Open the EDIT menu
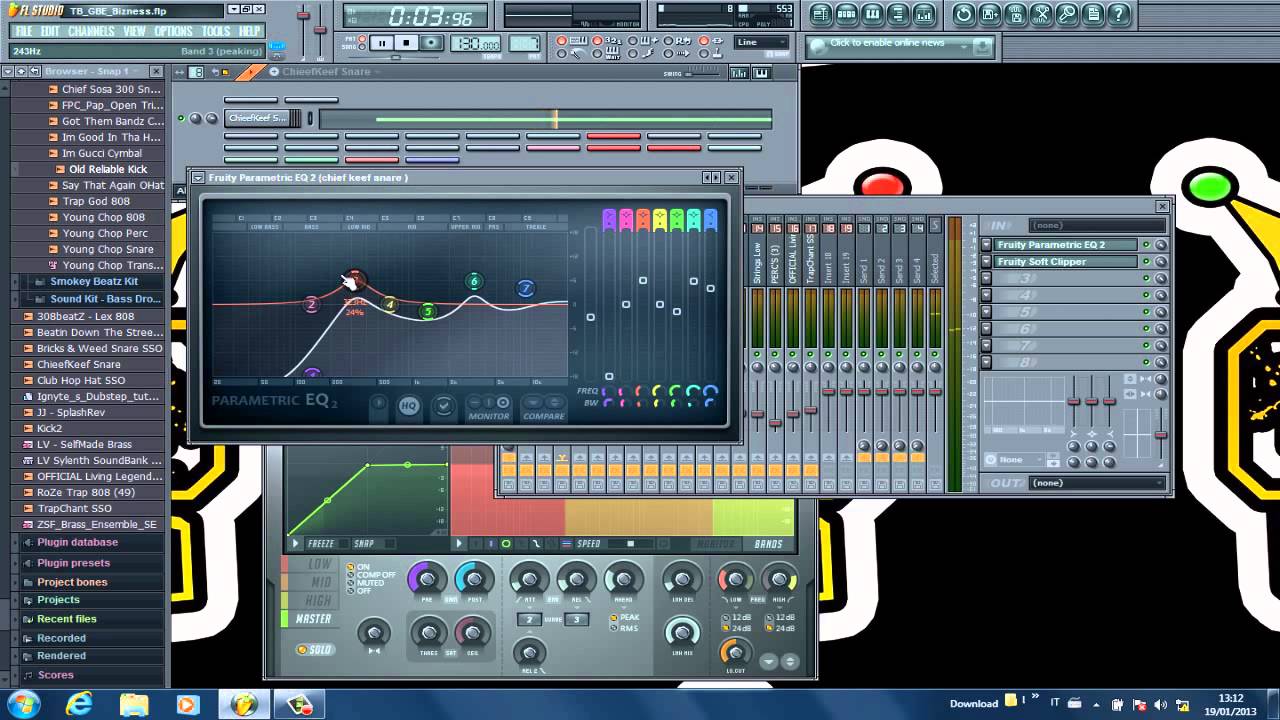1280x720 pixels. coord(50,31)
